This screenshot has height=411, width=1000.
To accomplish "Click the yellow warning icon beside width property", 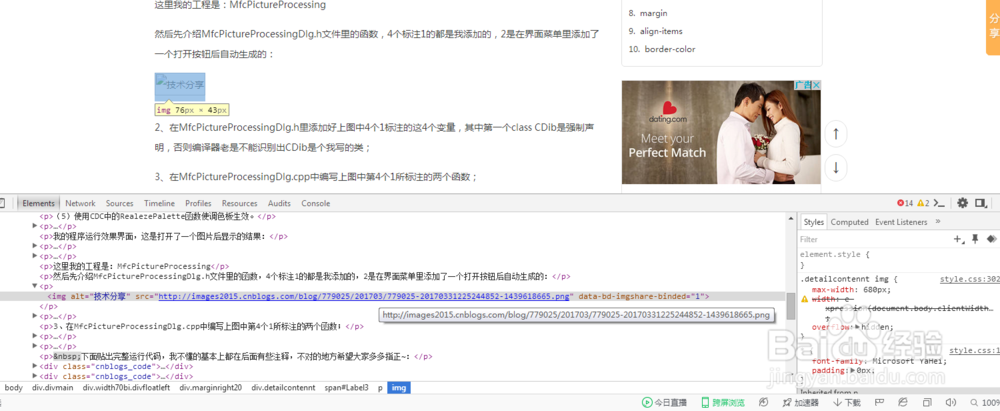I will pos(805,299).
